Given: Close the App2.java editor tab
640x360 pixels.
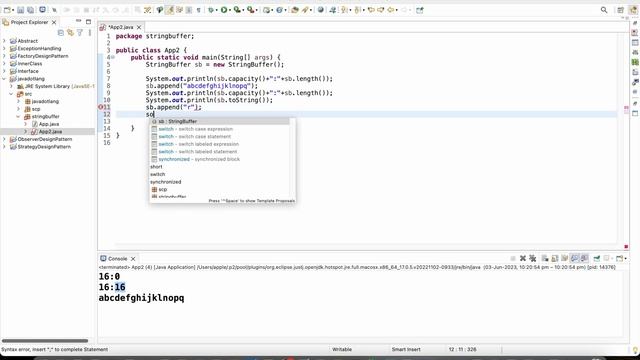Looking at the screenshot, I should pyautogui.click(x=139, y=27).
